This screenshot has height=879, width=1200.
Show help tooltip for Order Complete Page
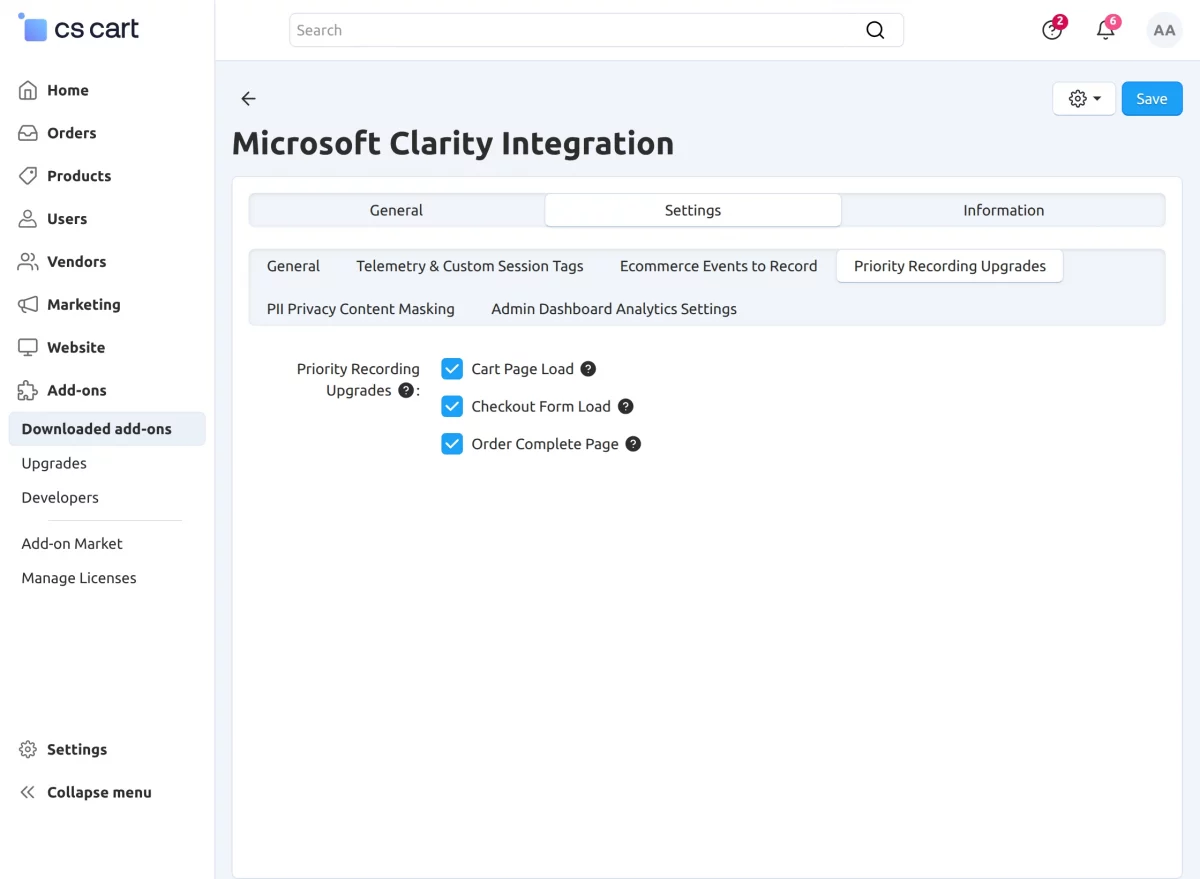(633, 444)
